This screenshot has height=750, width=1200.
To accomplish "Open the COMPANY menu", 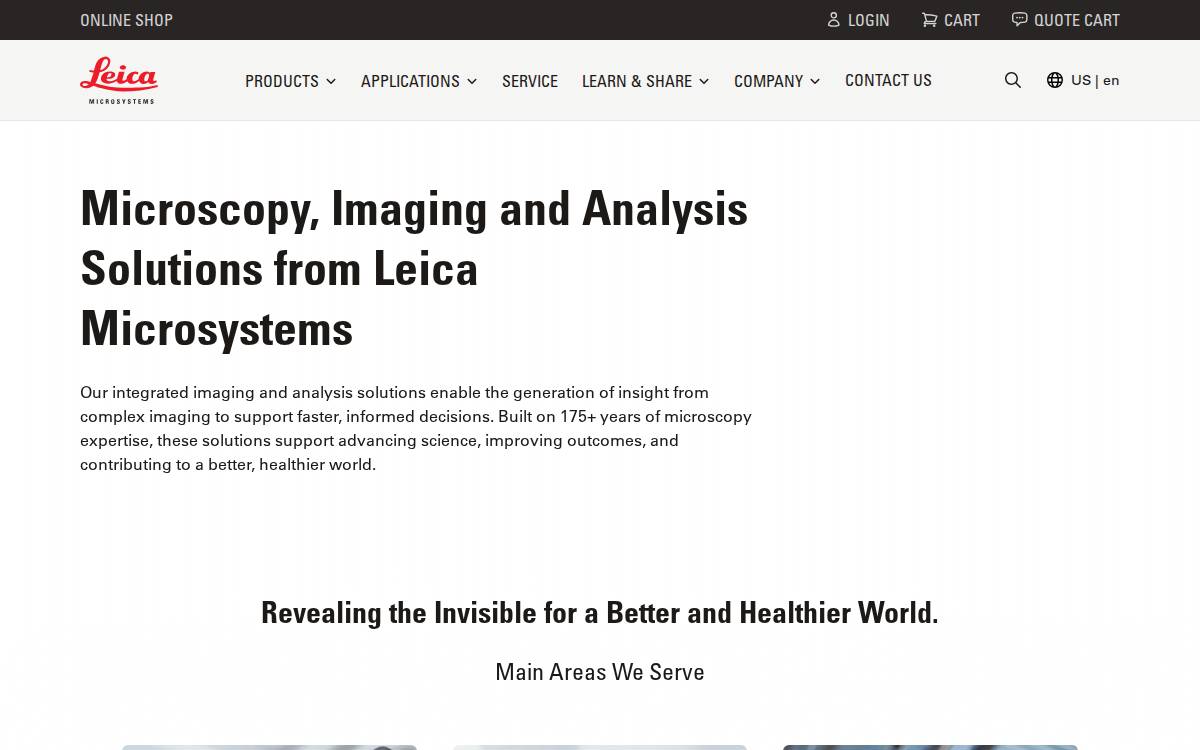I will coord(768,81).
